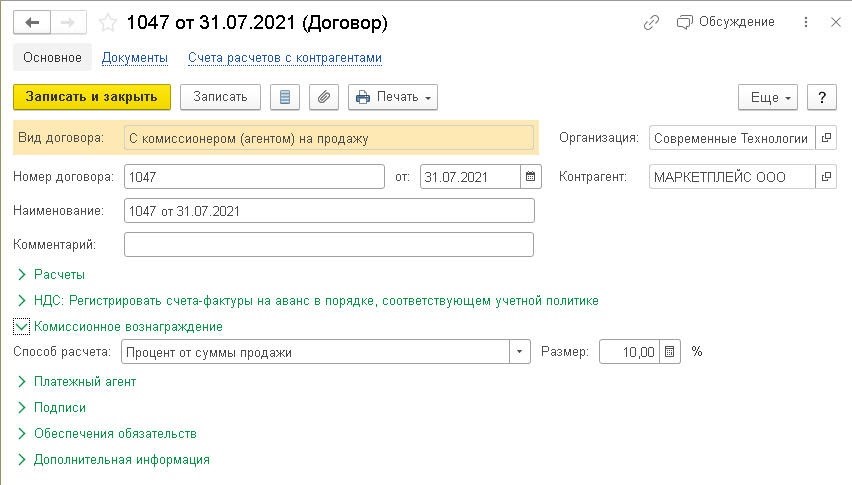852x485 pixels.
Task: Add contract to favorites with star
Action: (107, 22)
